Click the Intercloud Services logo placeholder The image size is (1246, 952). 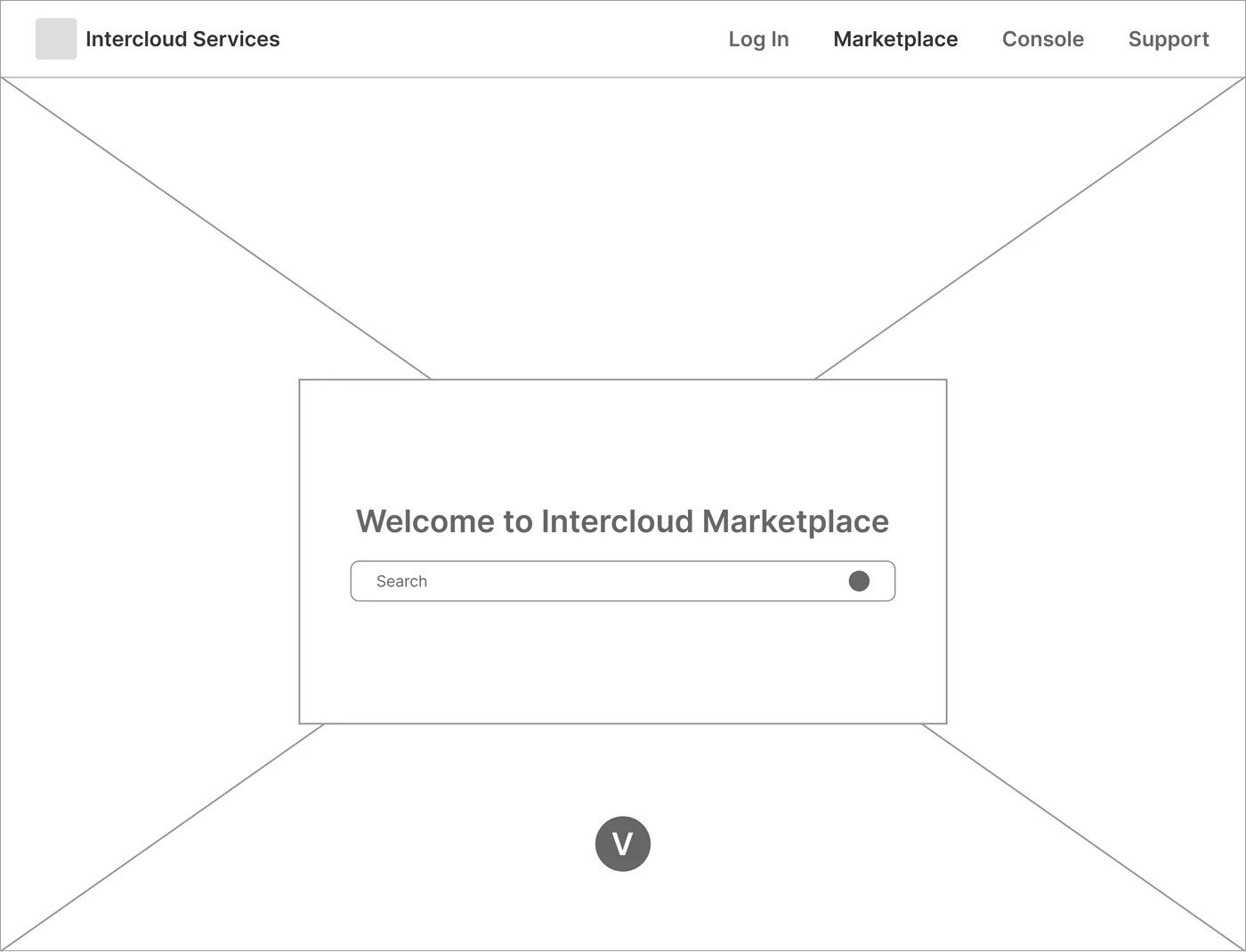click(56, 39)
